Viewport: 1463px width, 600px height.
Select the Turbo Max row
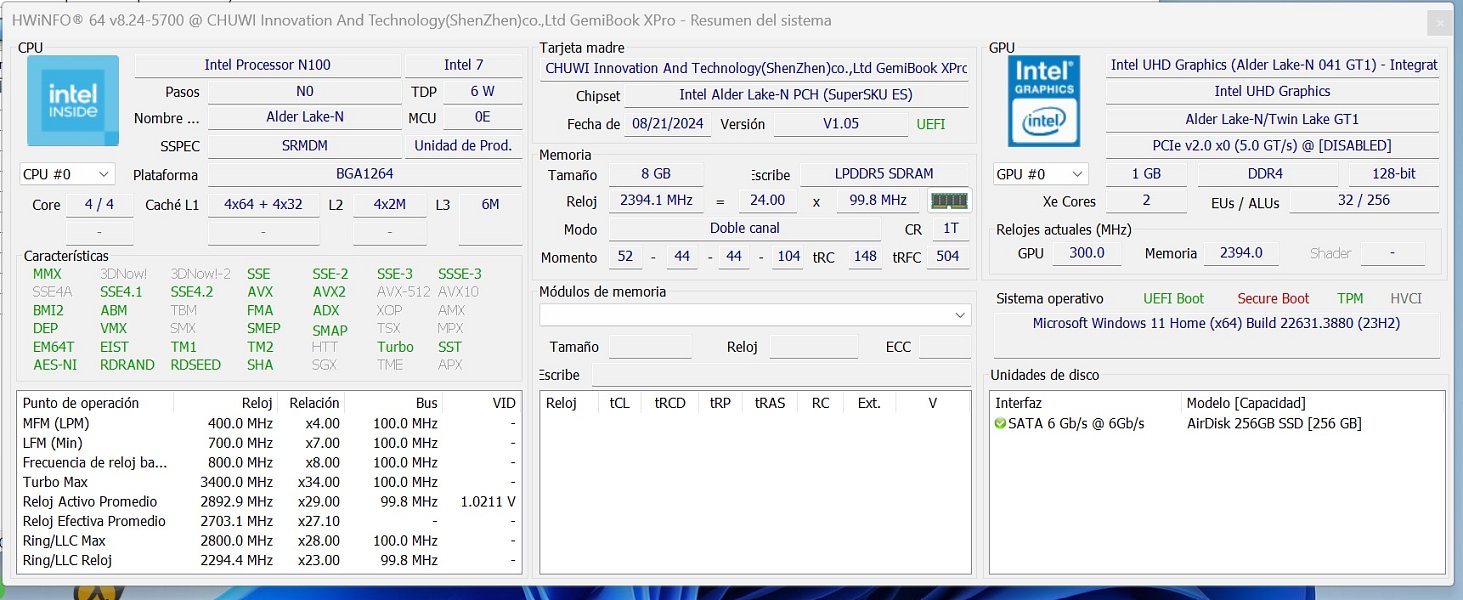269,482
